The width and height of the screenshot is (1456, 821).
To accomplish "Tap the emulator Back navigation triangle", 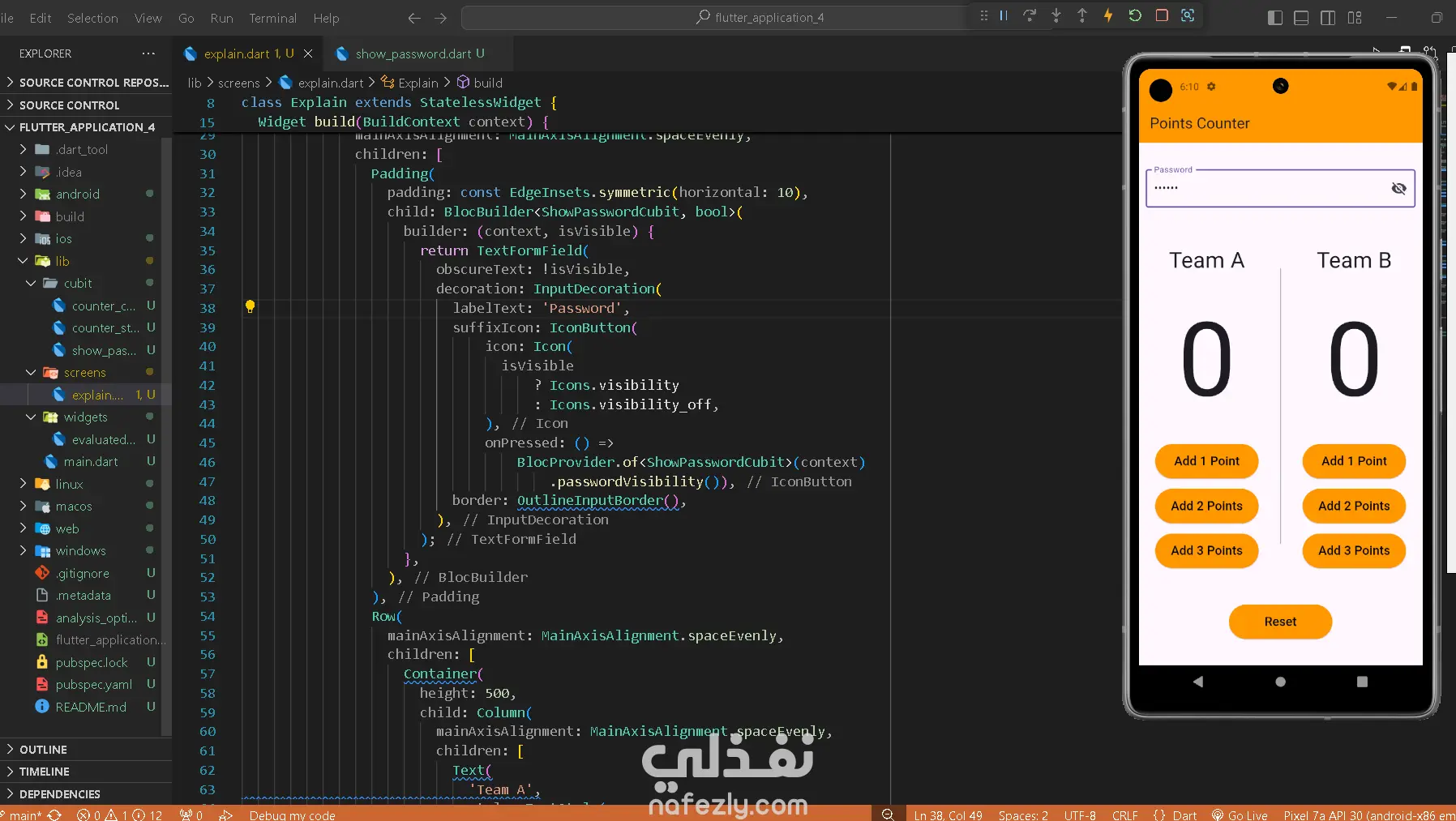I will tap(1198, 682).
